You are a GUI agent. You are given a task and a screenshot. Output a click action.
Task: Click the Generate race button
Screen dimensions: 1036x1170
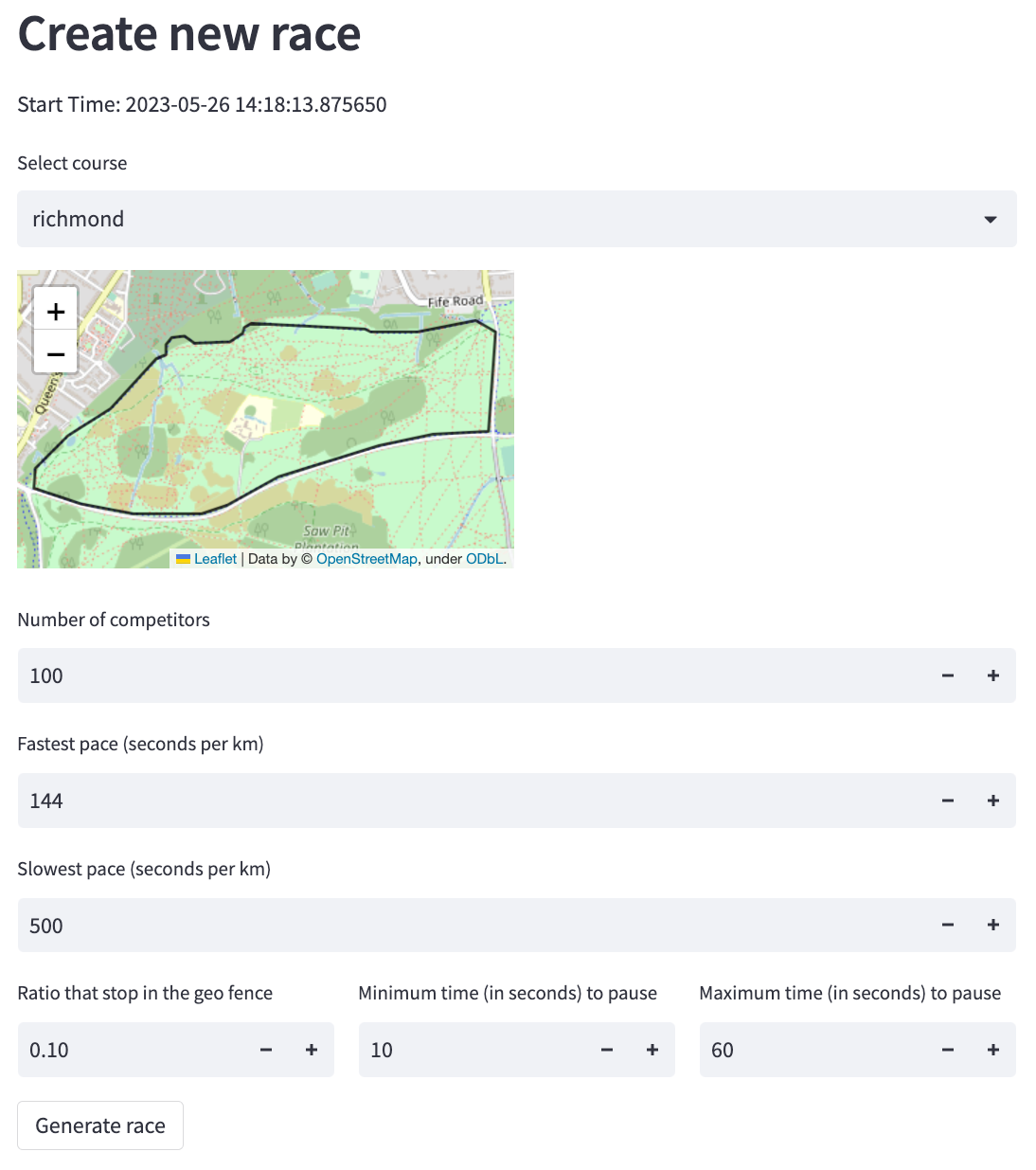click(100, 1125)
